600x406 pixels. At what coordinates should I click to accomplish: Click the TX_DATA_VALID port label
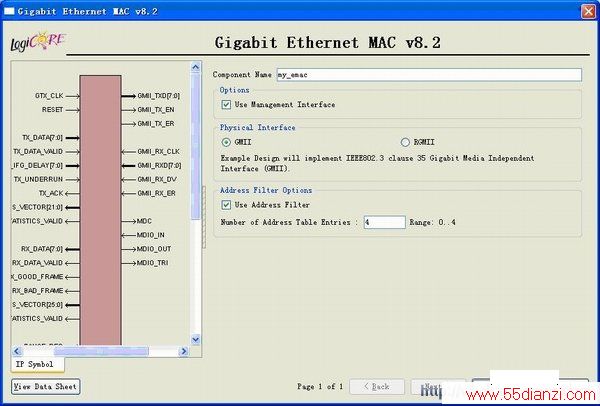tap(38, 152)
